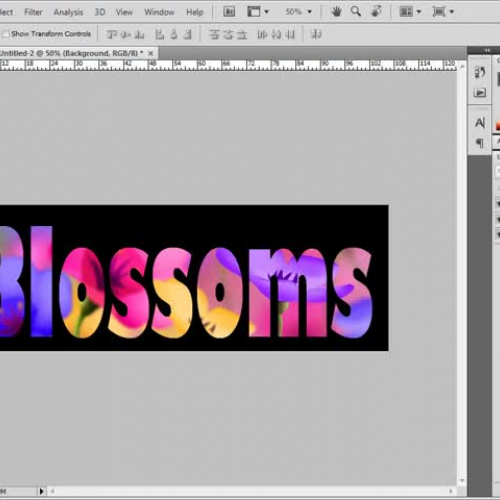This screenshot has height=500, width=500.
Task: Click Align Vertical Centers icon
Action: click(x=126, y=34)
